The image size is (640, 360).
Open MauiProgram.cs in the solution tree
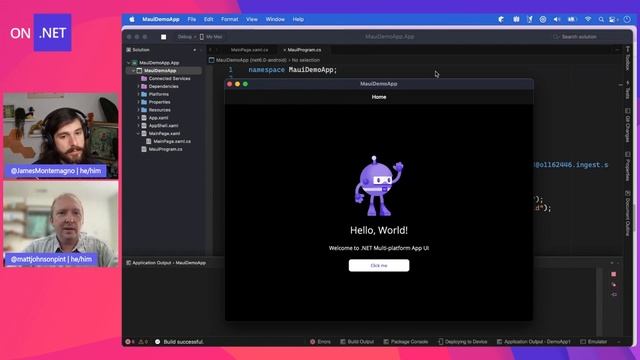[165, 149]
